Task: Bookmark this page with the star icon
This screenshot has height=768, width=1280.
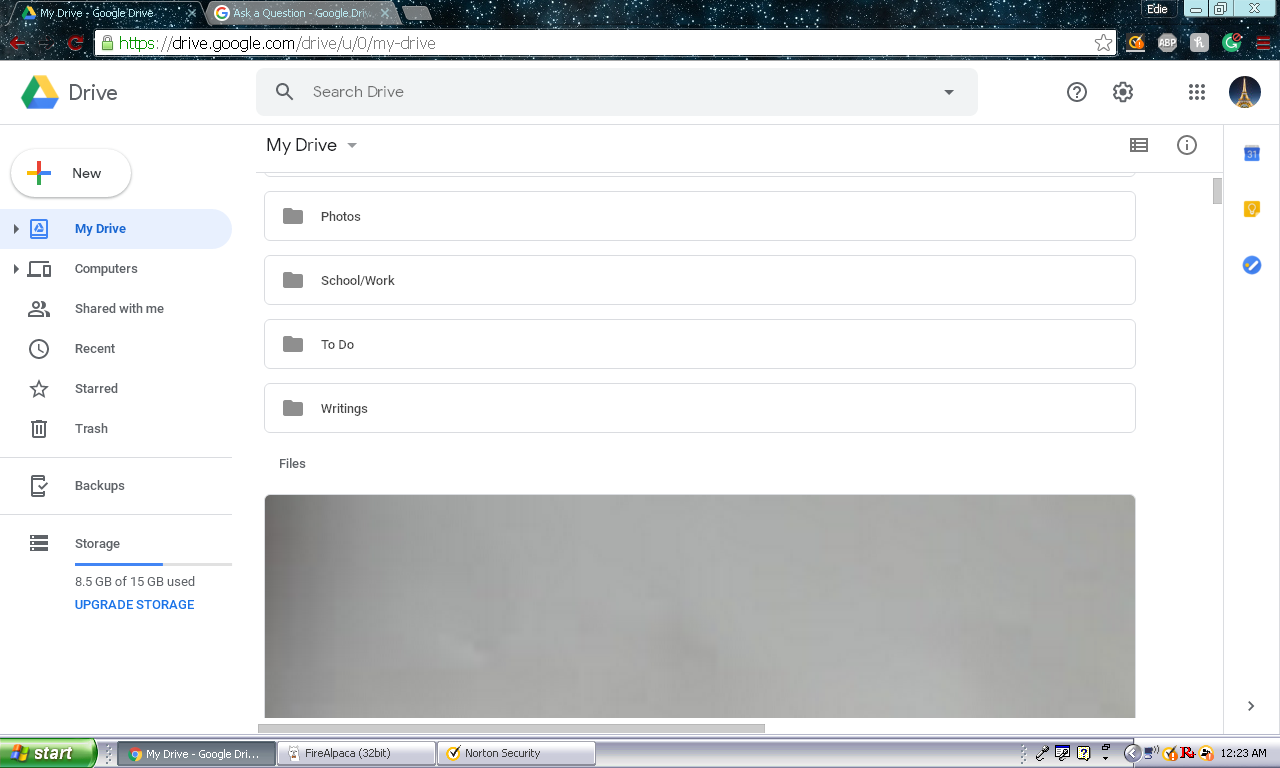Action: pyautogui.click(x=1103, y=43)
